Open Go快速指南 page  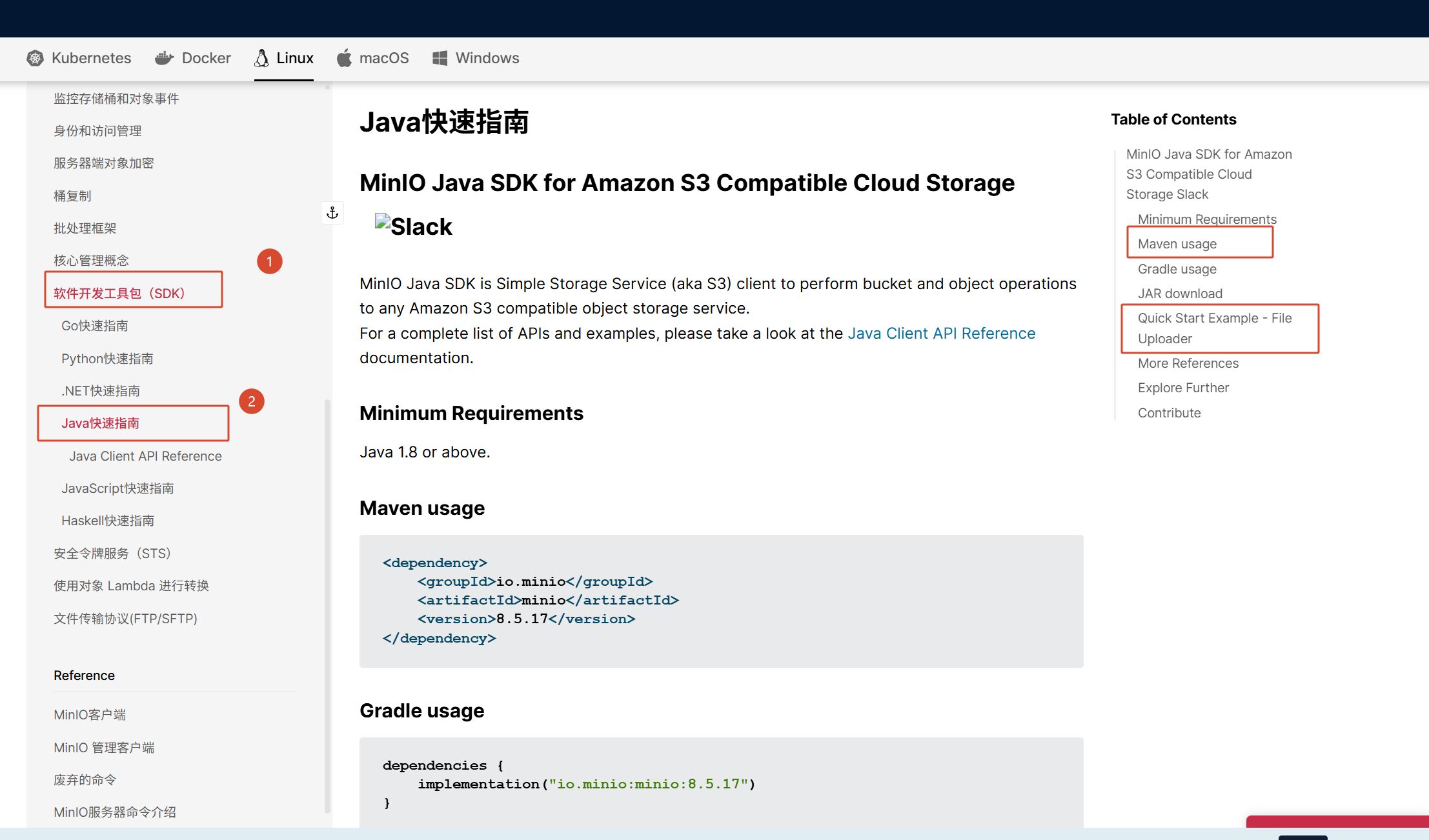point(95,326)
